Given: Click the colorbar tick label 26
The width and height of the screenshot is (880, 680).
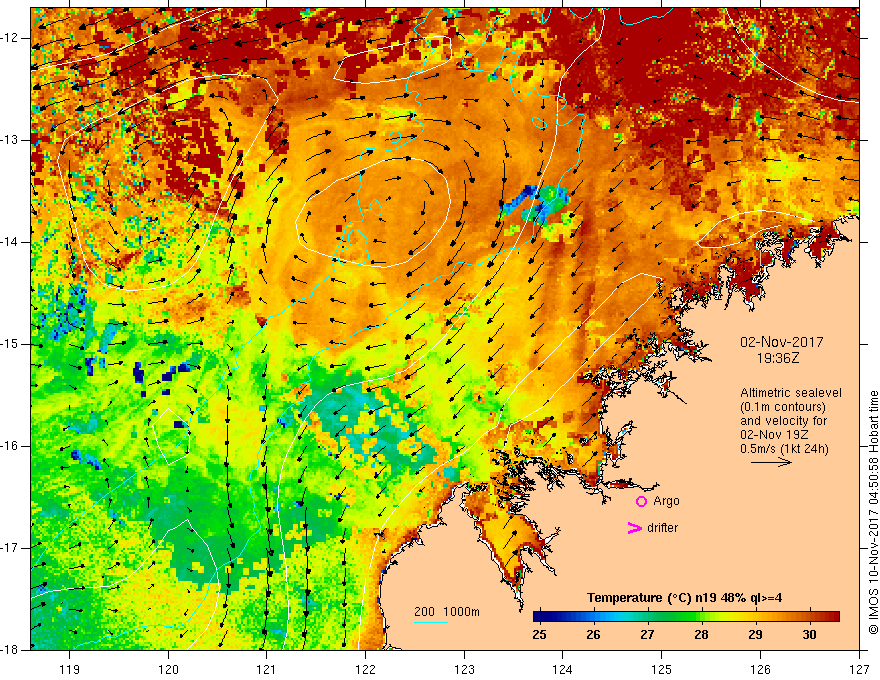Looking at the screenshot, I should (x=593, y=635).
